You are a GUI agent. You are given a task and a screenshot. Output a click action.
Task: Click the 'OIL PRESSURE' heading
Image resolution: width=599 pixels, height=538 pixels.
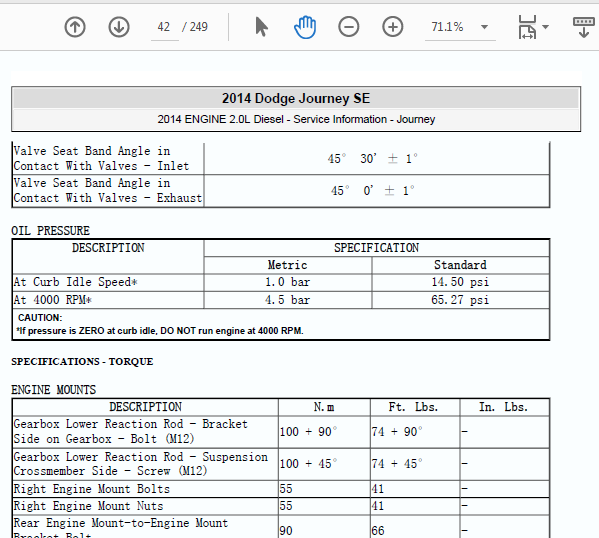coord(50,231)
